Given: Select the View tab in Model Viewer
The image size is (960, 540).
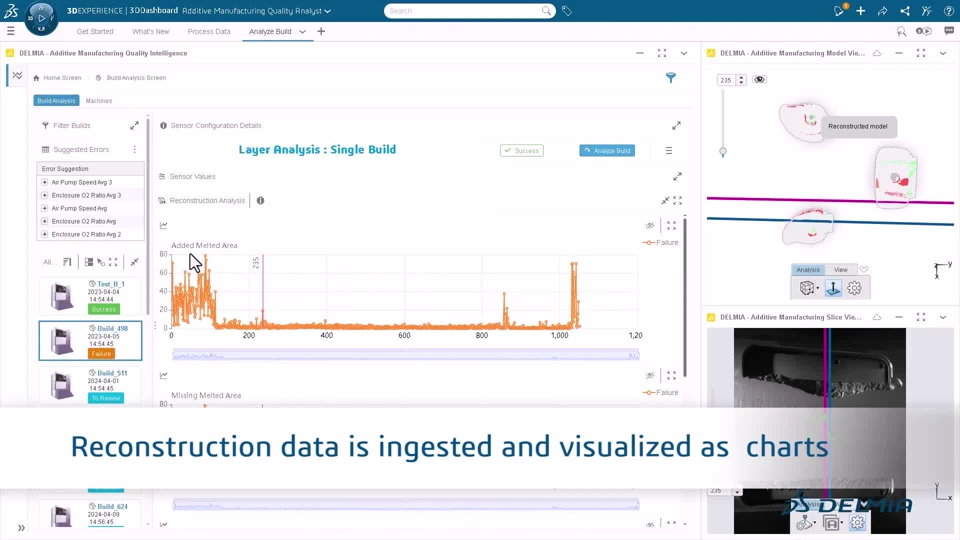Looking at the screenshot, I should point(841,269).
